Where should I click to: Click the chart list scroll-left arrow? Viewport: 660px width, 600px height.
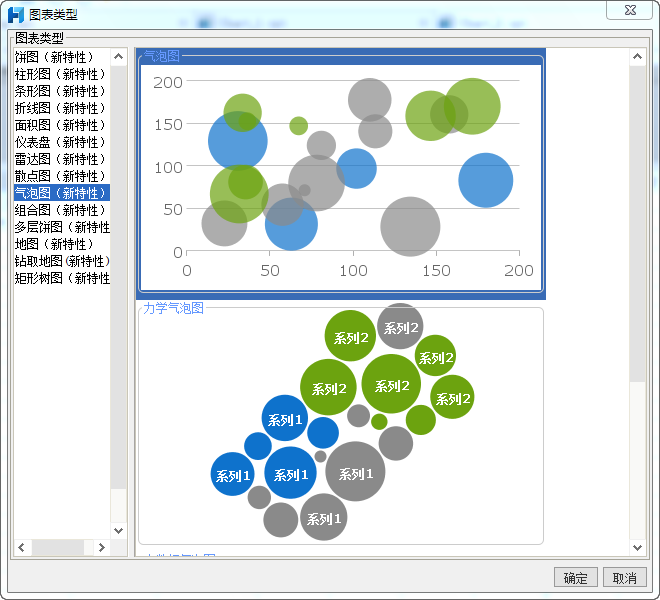point(21,547)
